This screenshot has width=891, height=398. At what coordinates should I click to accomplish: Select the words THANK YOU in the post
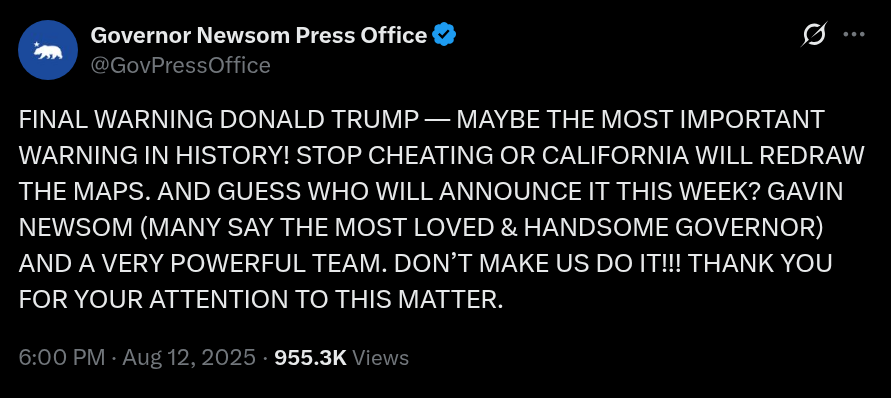tap(760, 263)
